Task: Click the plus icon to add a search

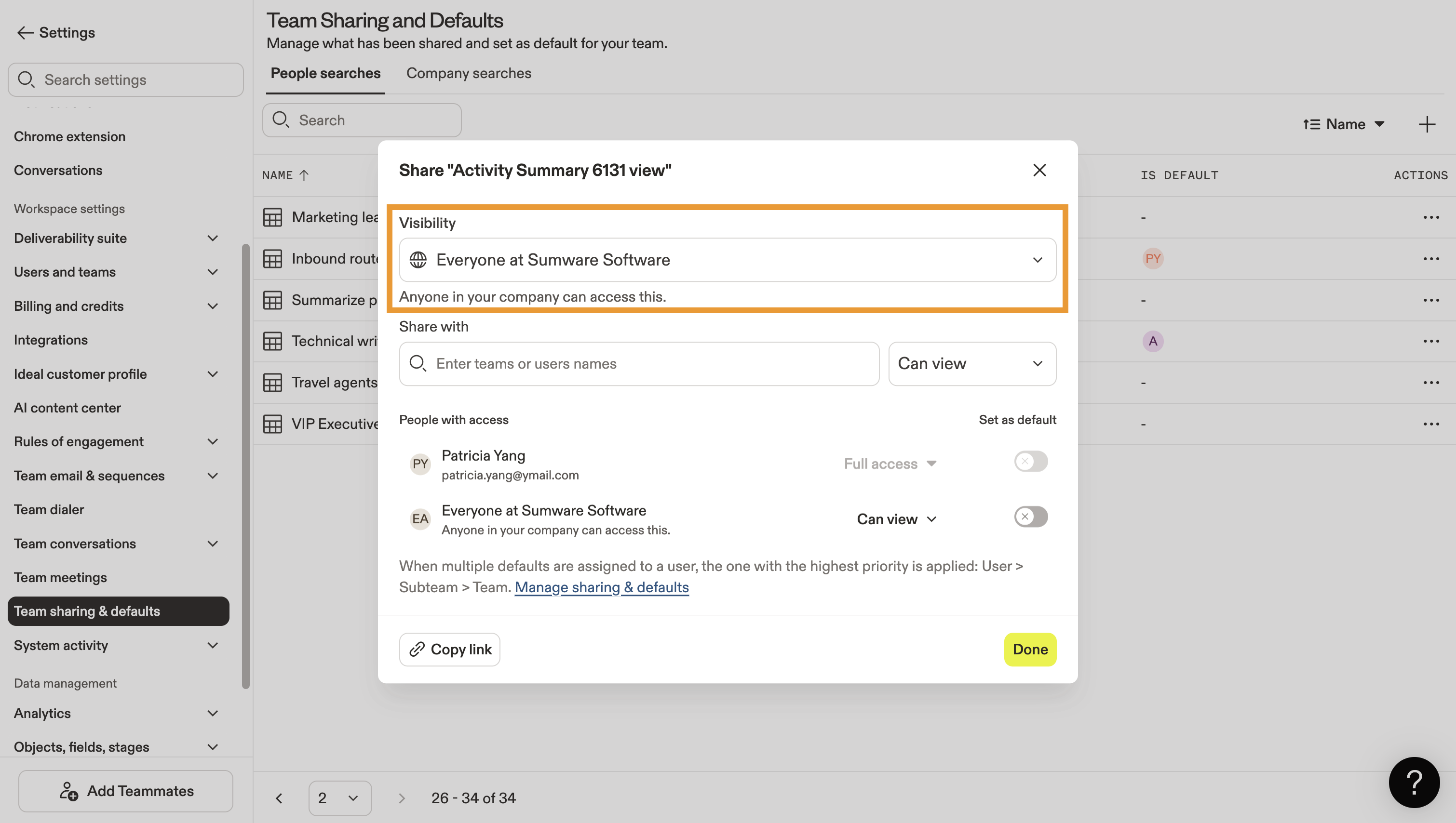Action: [x=1427, y=124]
